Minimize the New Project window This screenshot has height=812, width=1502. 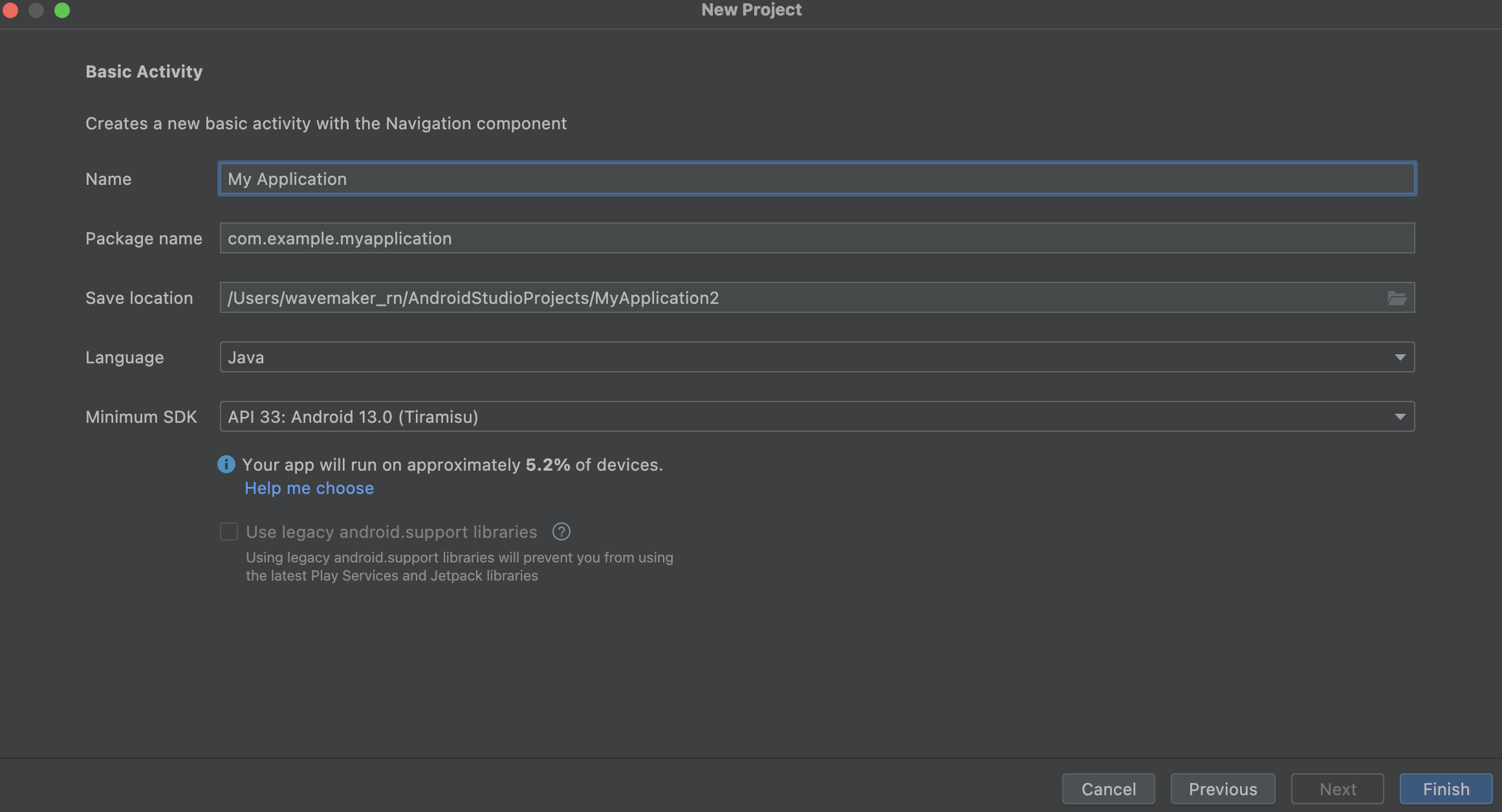click(x=36, y=10)
